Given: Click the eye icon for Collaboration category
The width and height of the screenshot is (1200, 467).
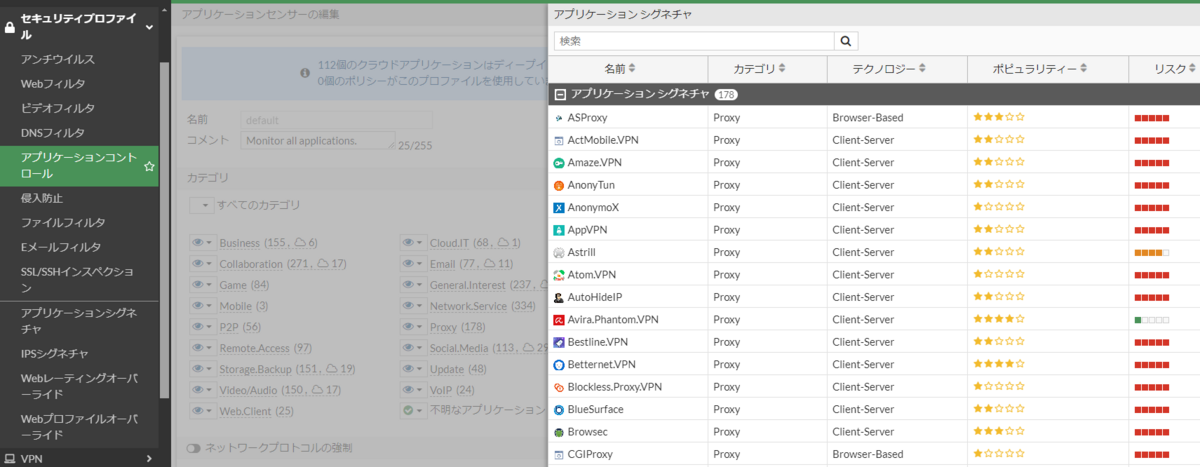Looking at the screenshot, I should [198, 264].
